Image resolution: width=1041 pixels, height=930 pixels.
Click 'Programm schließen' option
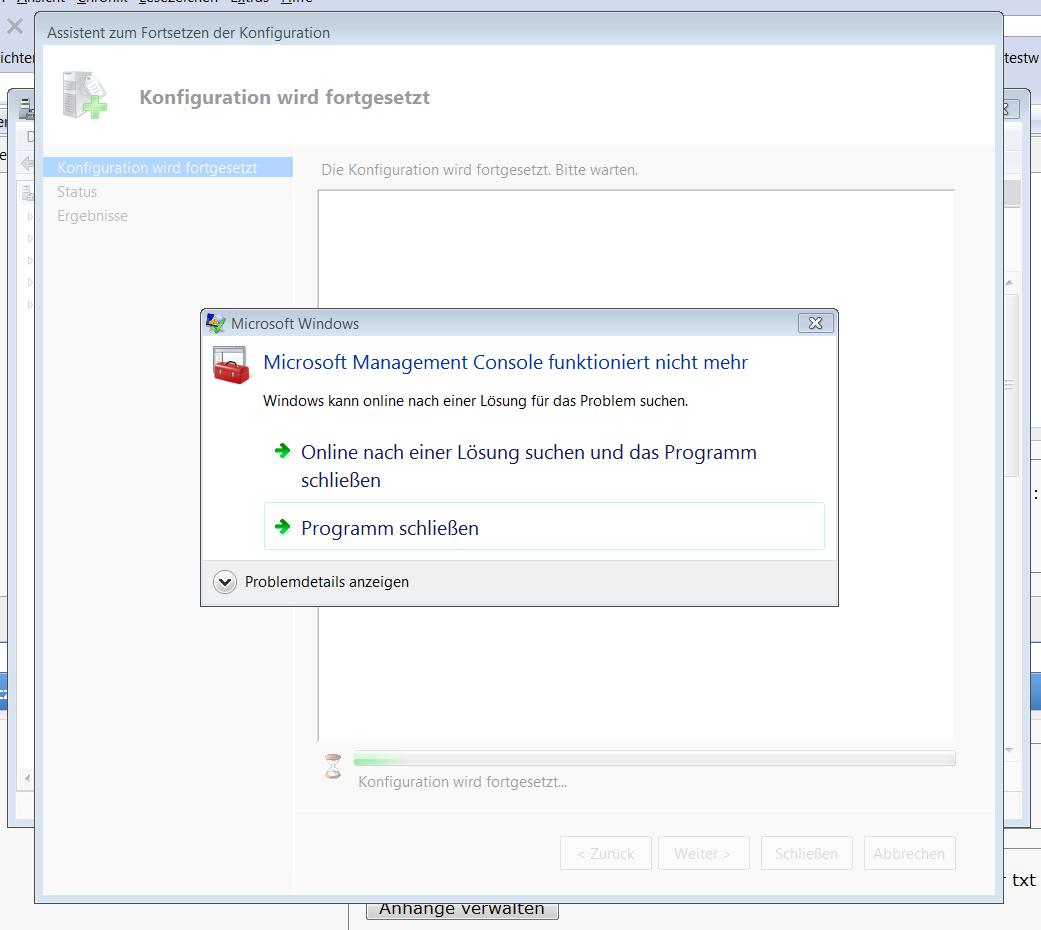click(544, 526)
